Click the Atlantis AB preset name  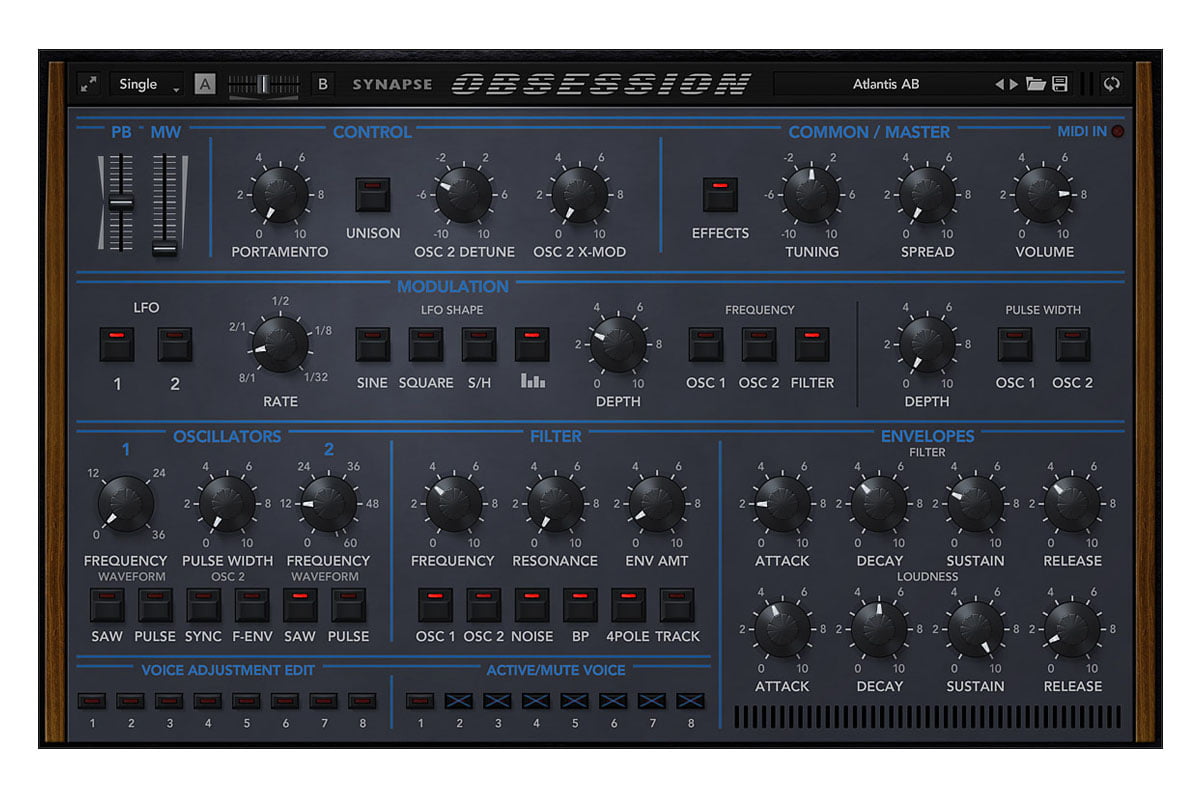(x=885, y=84)
